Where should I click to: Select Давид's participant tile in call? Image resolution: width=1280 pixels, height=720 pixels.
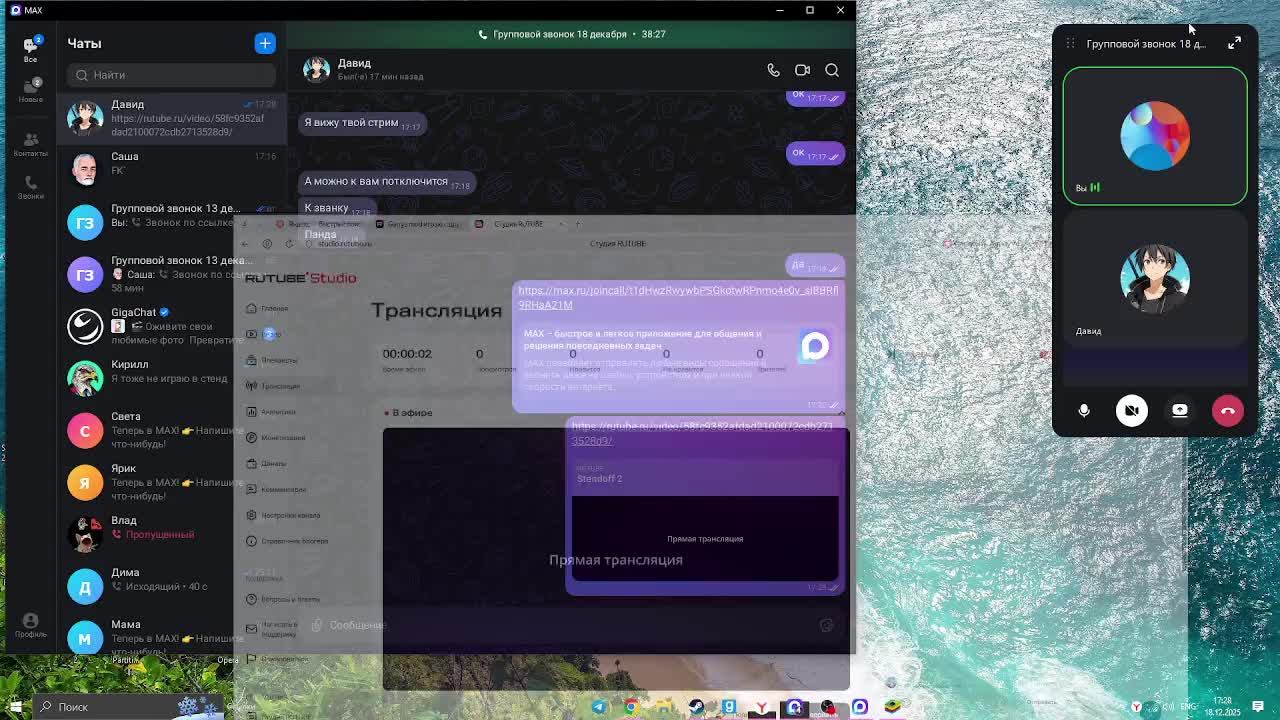point(1155,280)
